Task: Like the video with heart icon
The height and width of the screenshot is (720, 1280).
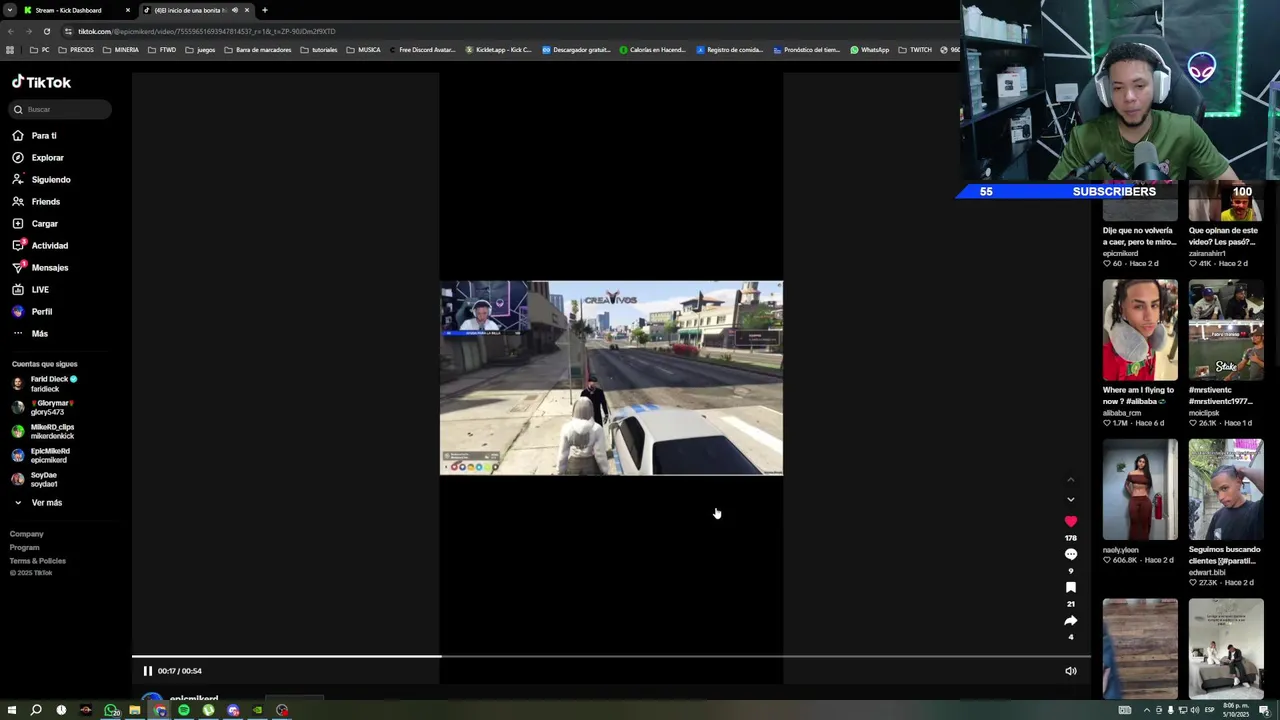Action: coord(1070,521)
